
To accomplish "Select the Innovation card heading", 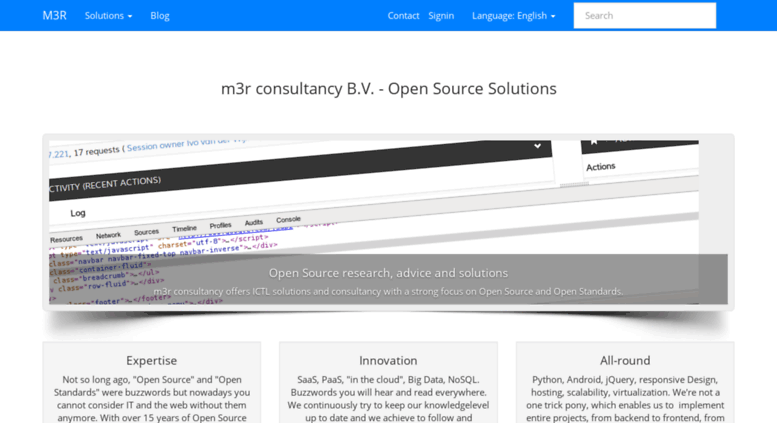I will point(388,361).
